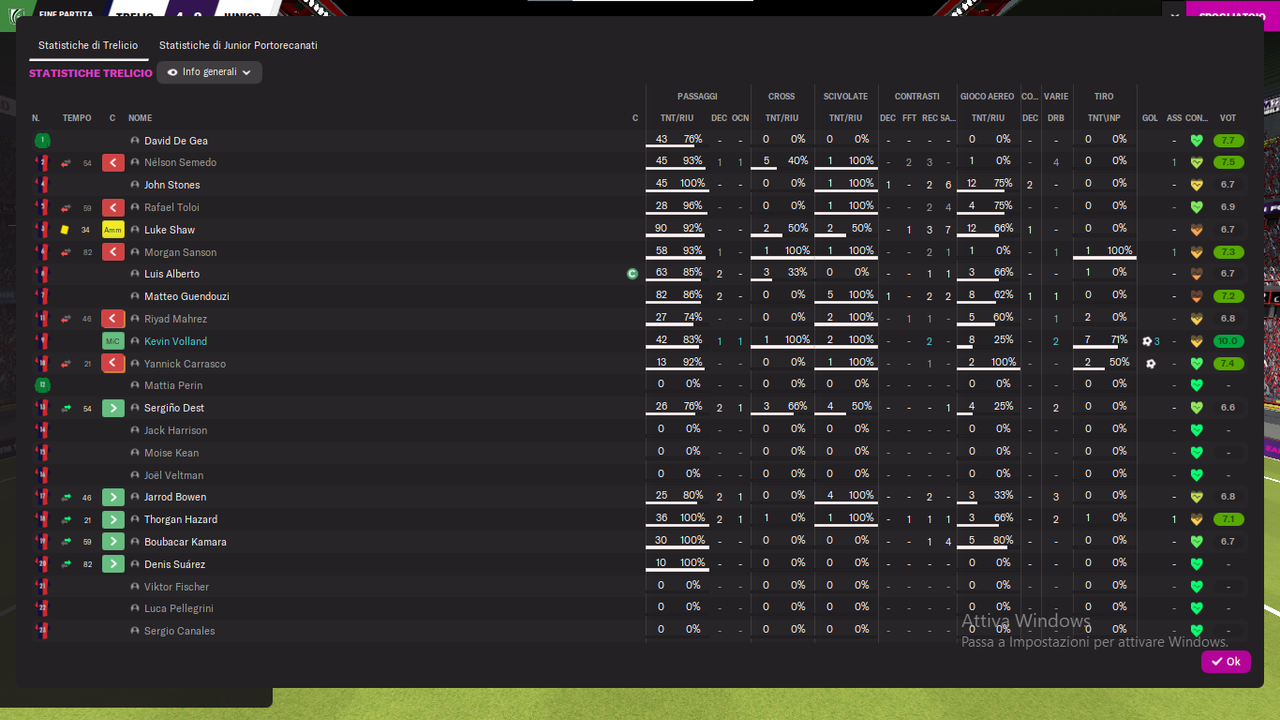Screen dimensions: 1280x720
Task: Select the Statistiche di Trelicio tab
Action: click(88, 45)
